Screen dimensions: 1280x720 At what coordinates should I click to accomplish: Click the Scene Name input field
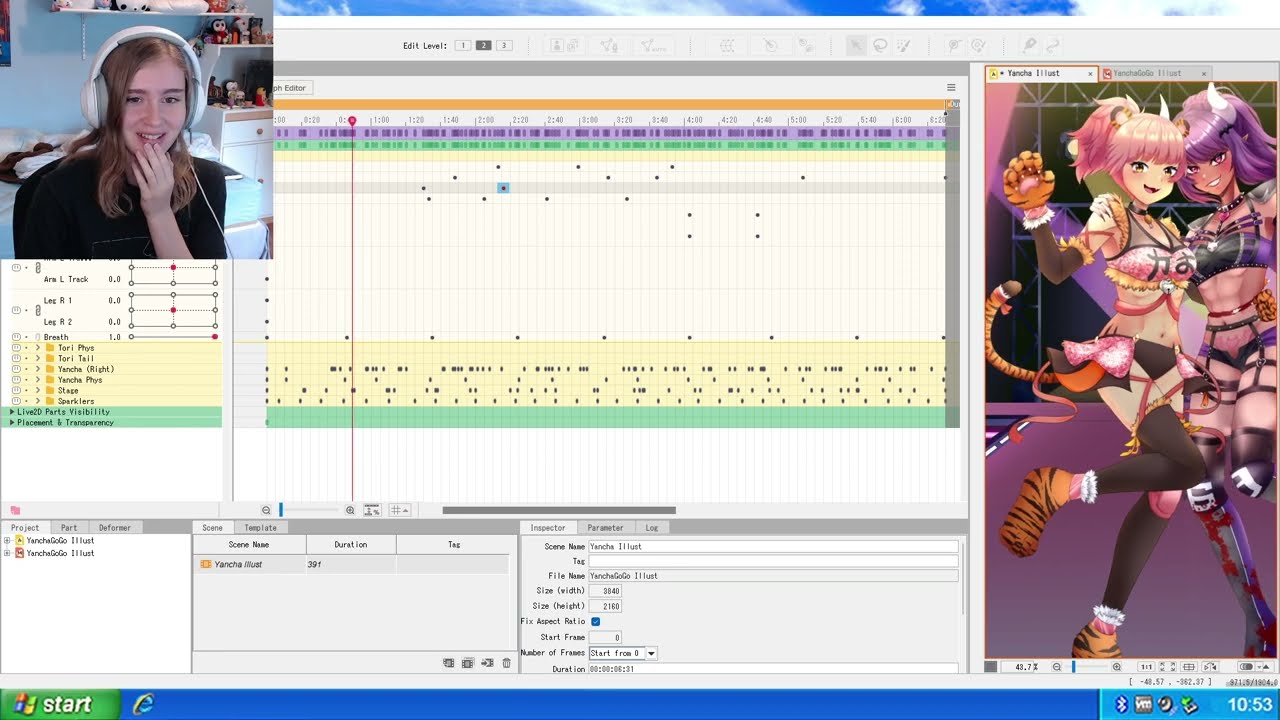773,547
